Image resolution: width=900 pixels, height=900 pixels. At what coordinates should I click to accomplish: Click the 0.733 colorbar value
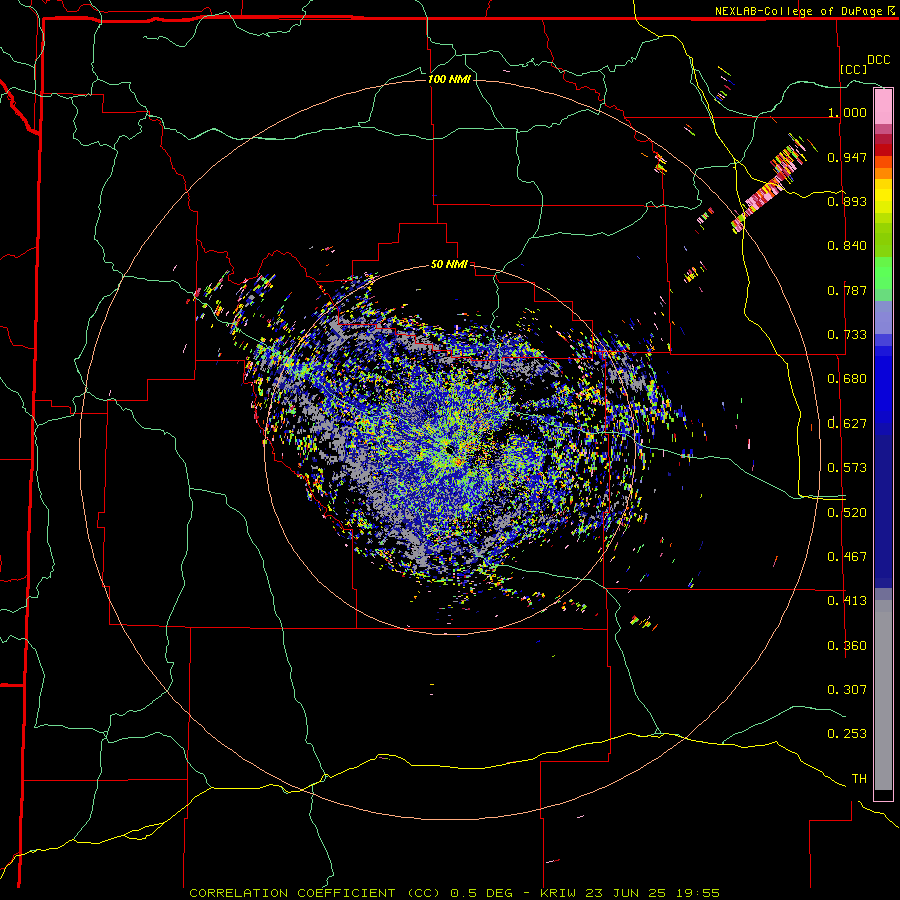click(x=847, y=335)
